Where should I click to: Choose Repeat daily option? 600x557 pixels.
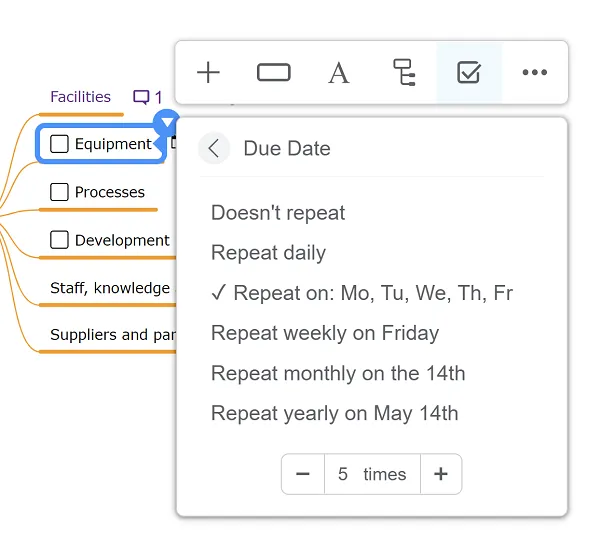point(269,253)
